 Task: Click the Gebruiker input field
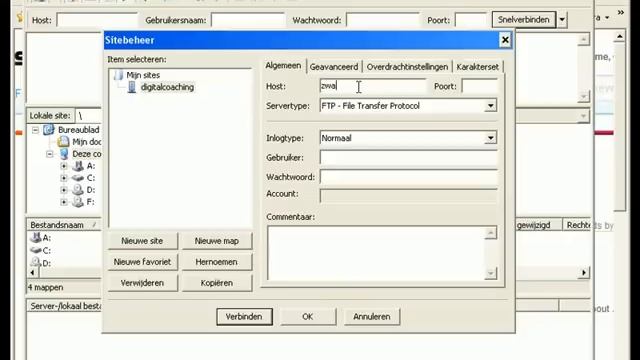pos(409,158)
